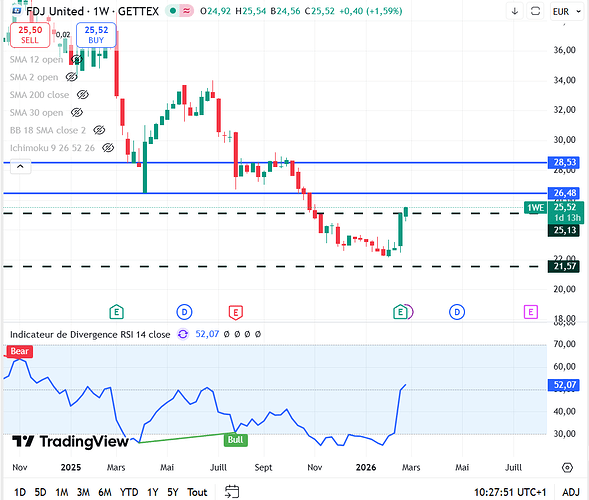
Task: Select the YTD time range
Action: (x=129, y=492)
